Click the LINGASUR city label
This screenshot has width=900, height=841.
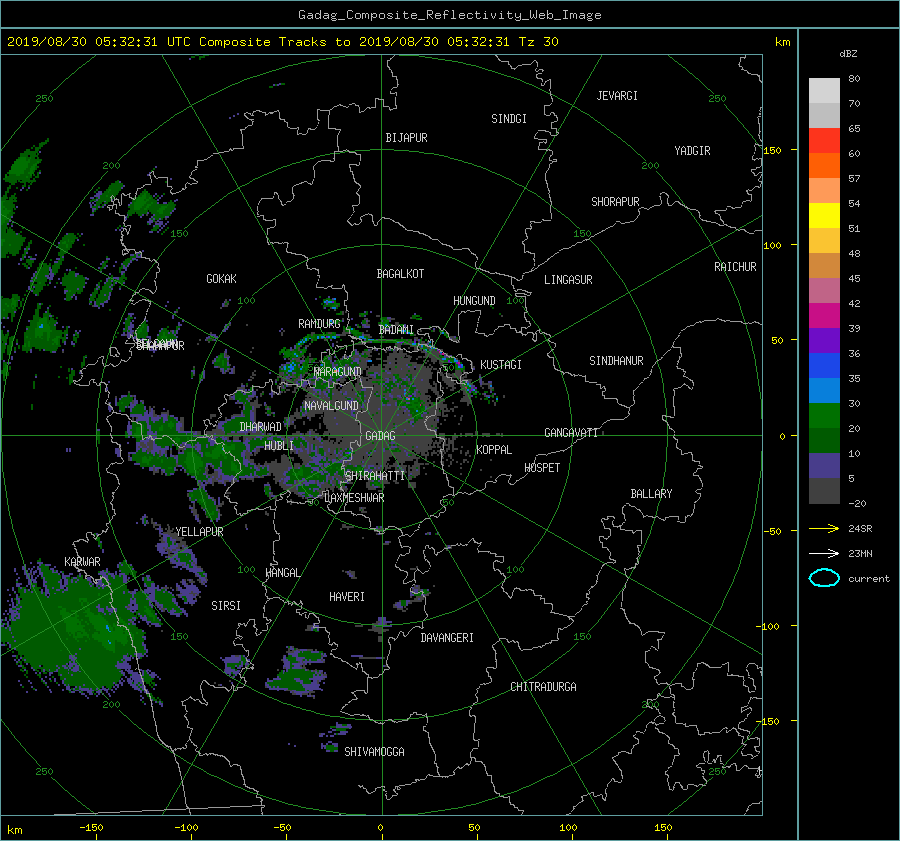[x=568, y=280]
